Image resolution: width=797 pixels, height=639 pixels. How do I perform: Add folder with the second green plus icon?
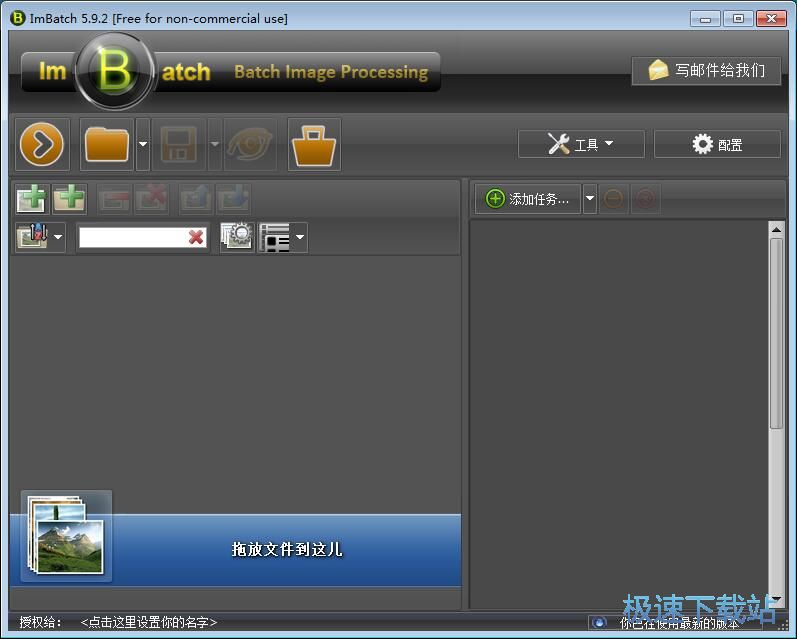coord(70,199)
